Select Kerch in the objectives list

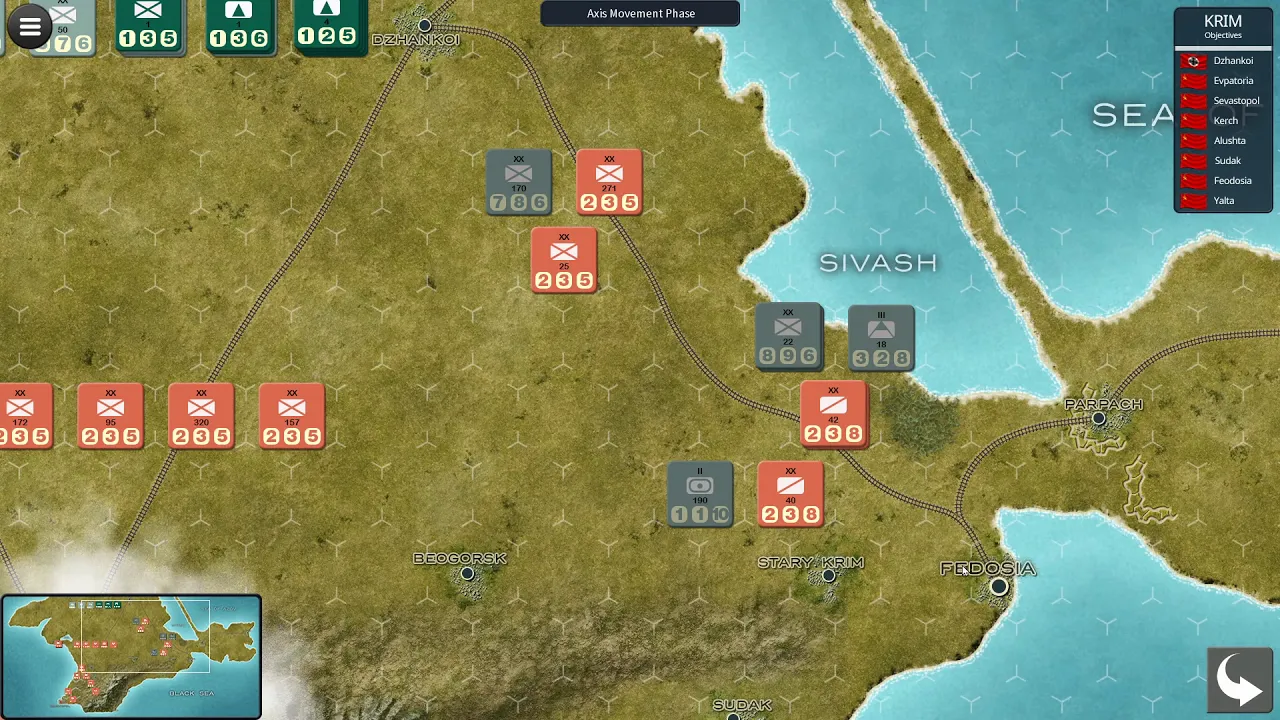[x=1225, y=121]
